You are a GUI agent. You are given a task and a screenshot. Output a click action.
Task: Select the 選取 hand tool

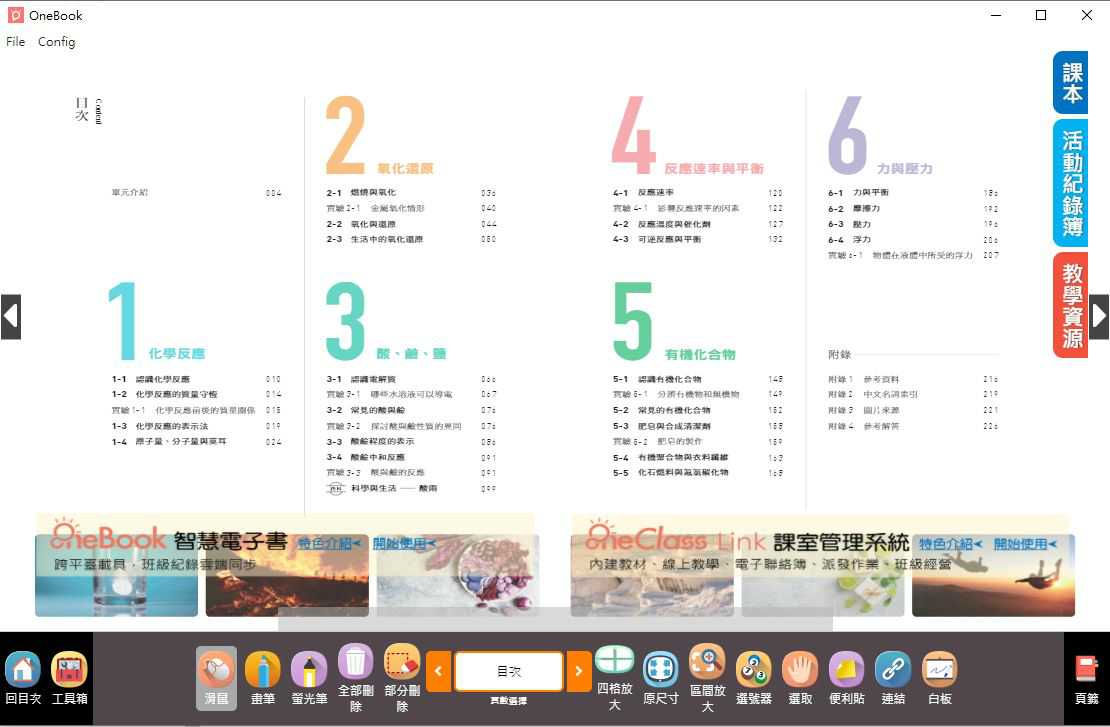tap(800, 678)
